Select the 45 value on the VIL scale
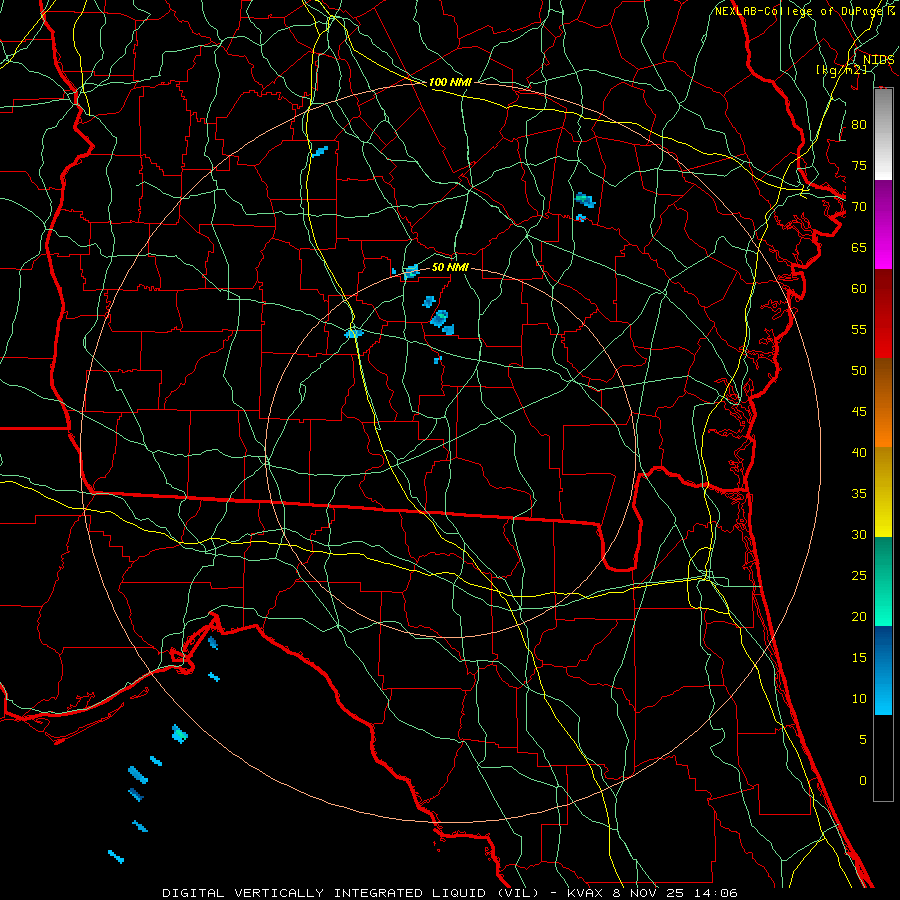Viewport: 900px width, 900px height. tap(859, 412)
